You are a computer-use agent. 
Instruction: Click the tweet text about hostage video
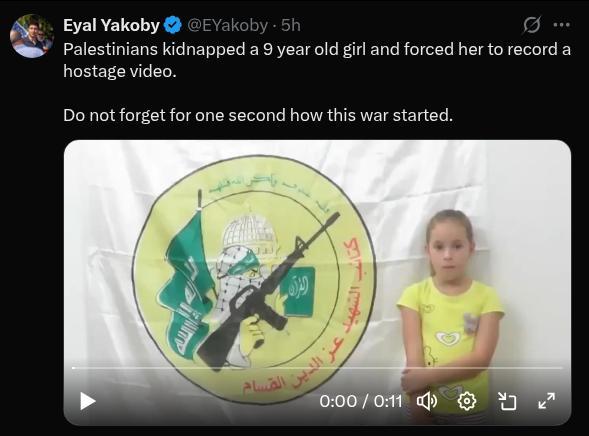pos(317,60)
